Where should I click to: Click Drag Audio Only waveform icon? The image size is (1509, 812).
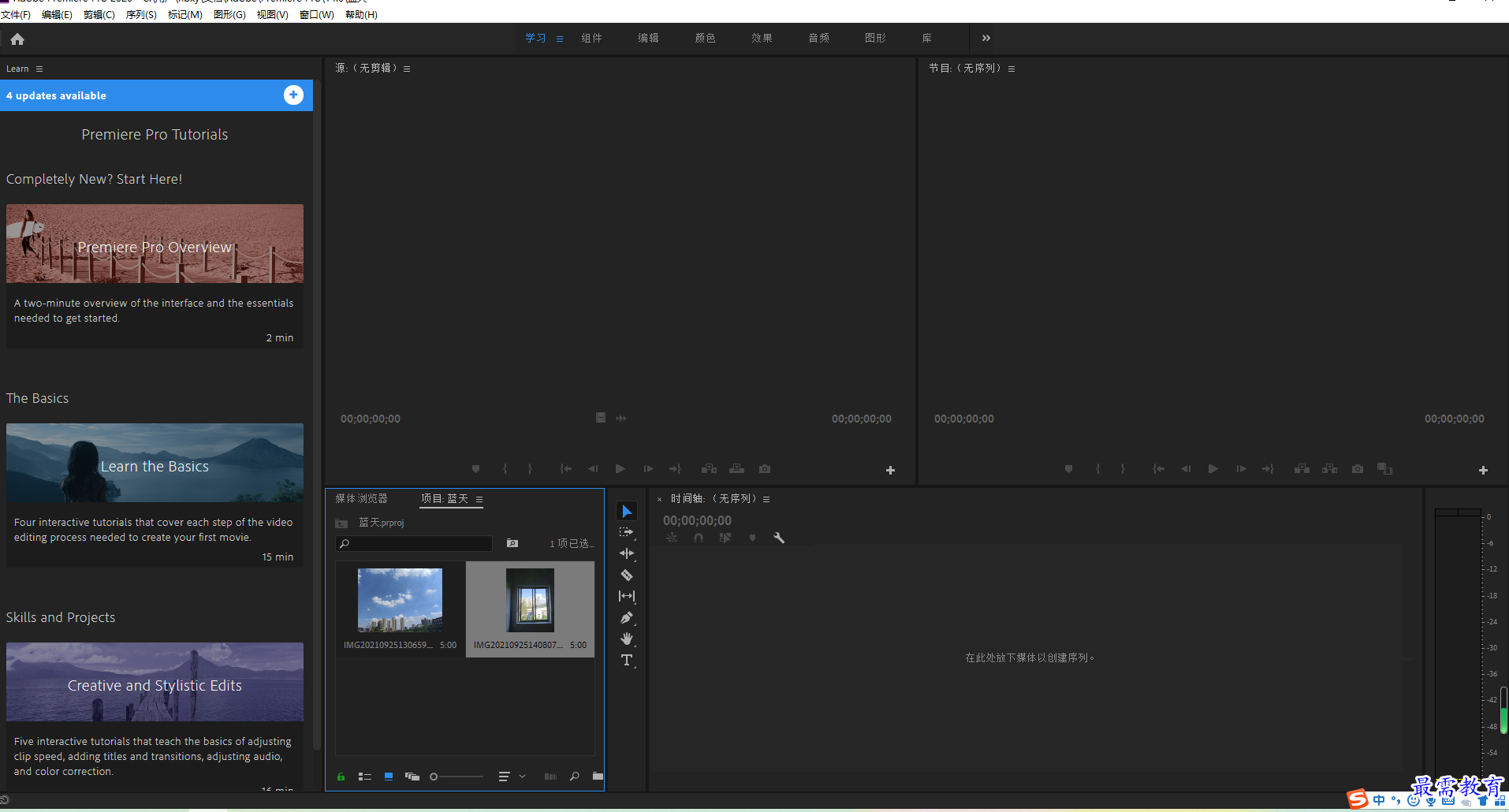click(621, 418)
